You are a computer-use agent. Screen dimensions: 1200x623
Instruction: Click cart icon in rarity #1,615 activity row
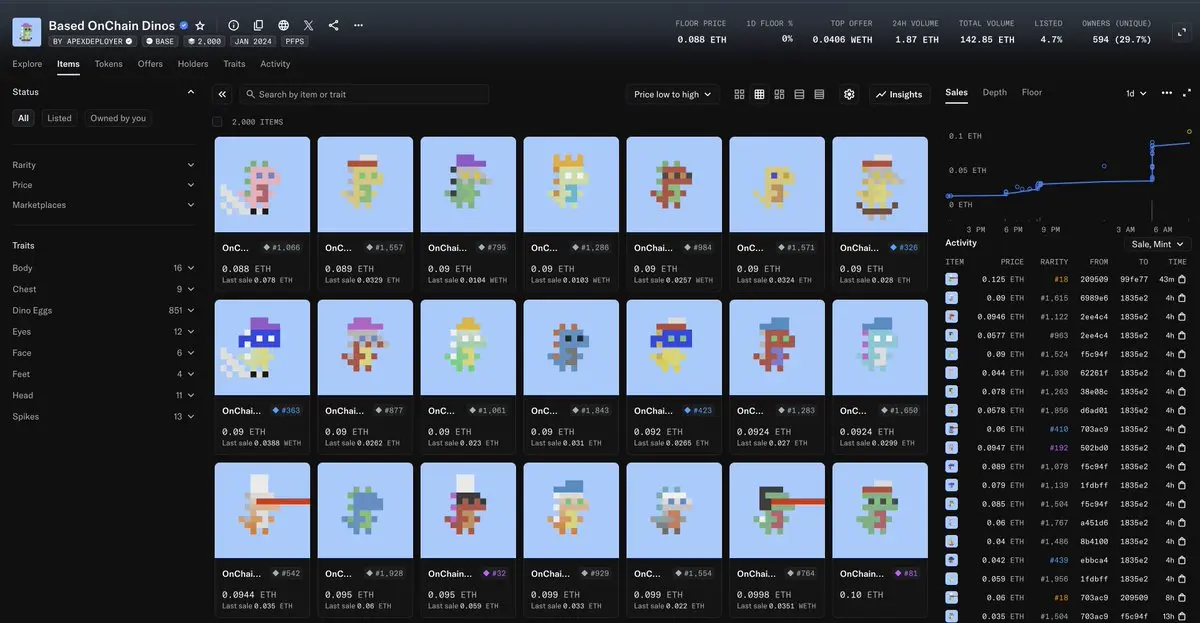coord(1181,297)
